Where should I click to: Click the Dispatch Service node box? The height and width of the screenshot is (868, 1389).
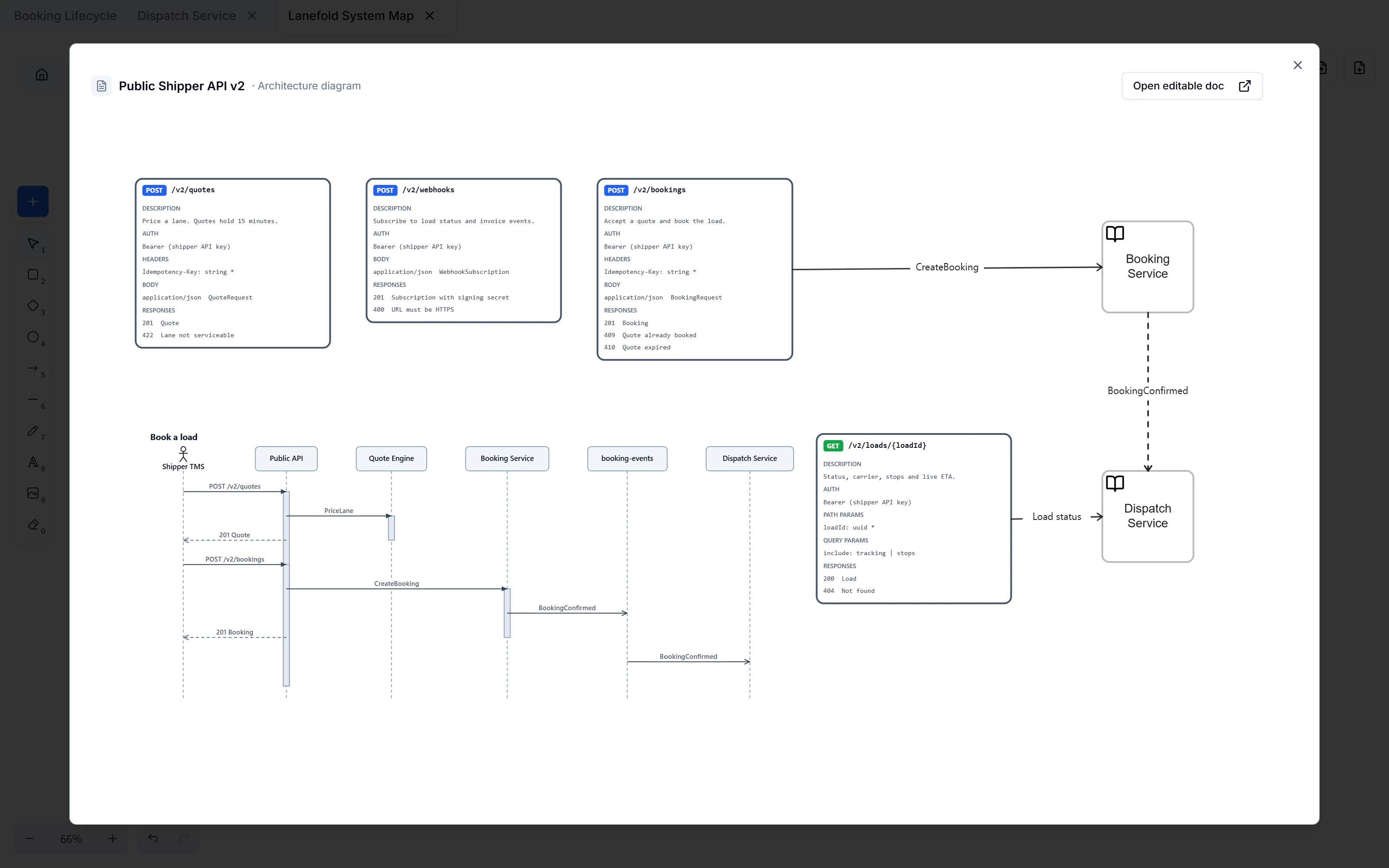1147,516
